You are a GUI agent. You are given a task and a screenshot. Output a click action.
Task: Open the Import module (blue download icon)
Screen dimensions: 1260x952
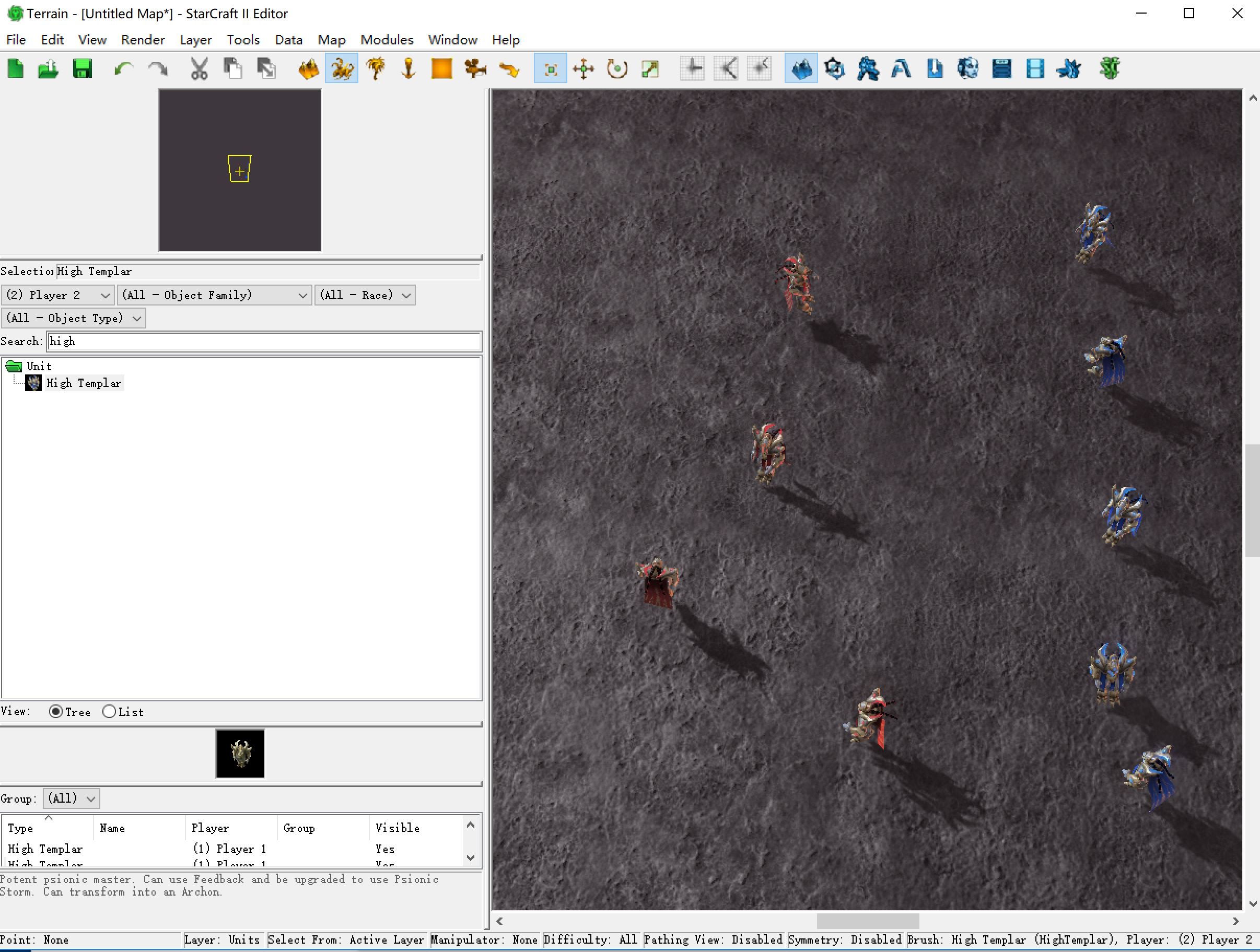point(935,69)
